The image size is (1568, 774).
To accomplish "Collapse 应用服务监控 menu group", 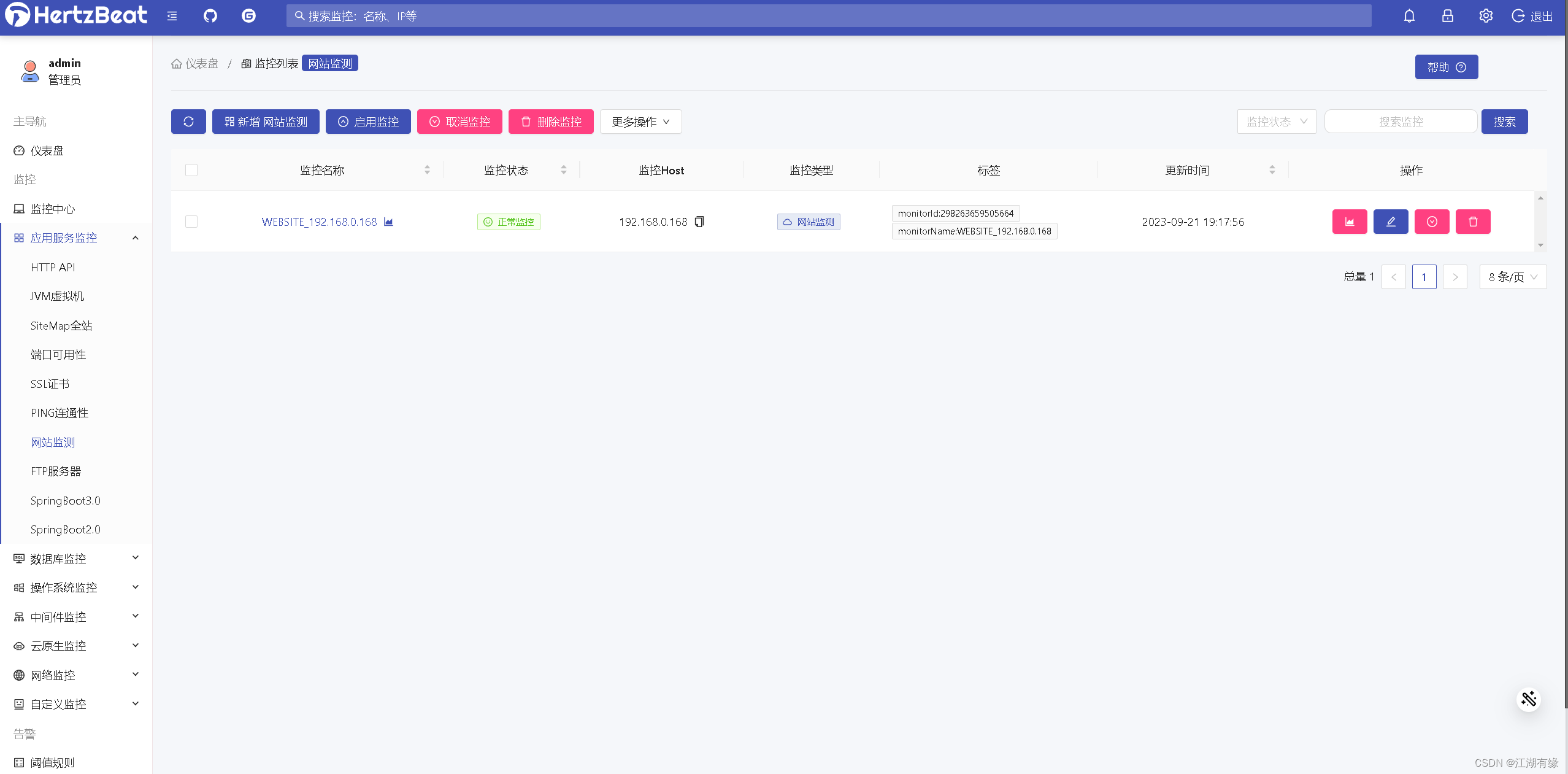I will click(x=76, y=238).
